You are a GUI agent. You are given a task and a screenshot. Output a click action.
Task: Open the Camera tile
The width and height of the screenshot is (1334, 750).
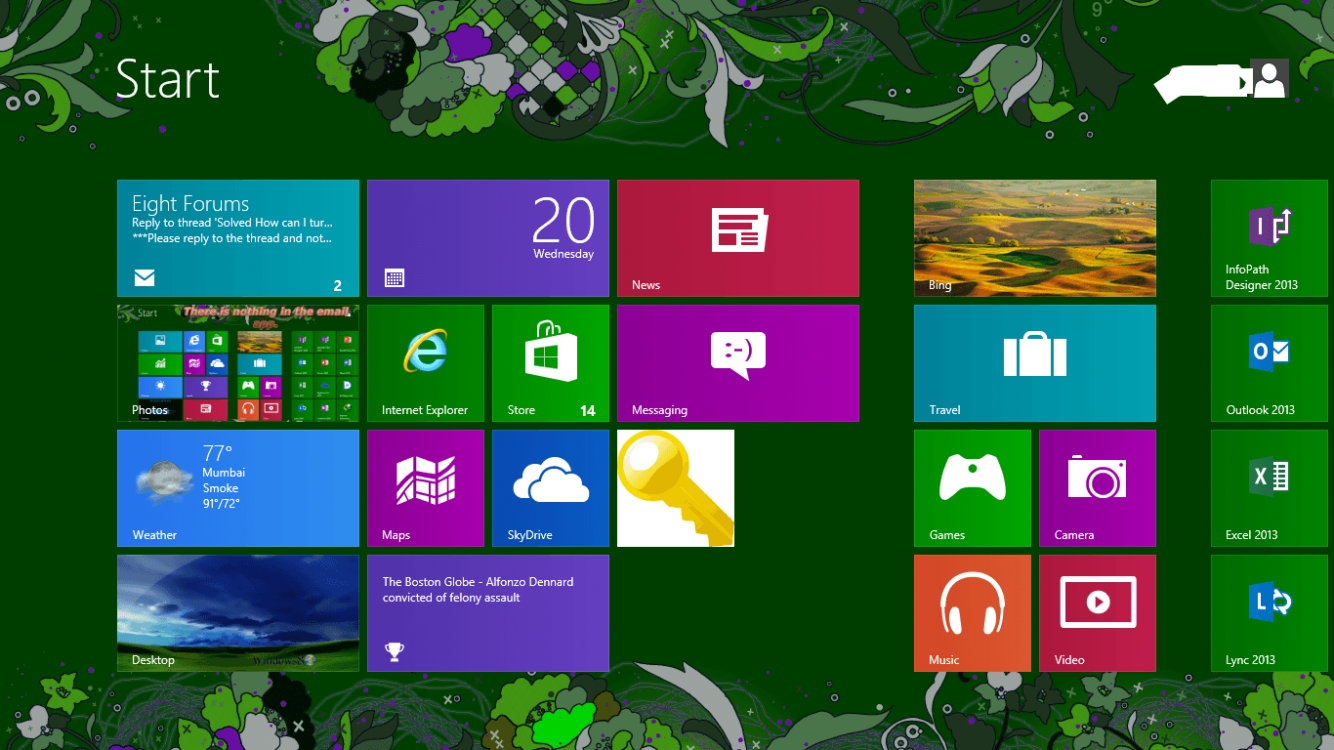pyautogui.click(x=1097, y=488)
